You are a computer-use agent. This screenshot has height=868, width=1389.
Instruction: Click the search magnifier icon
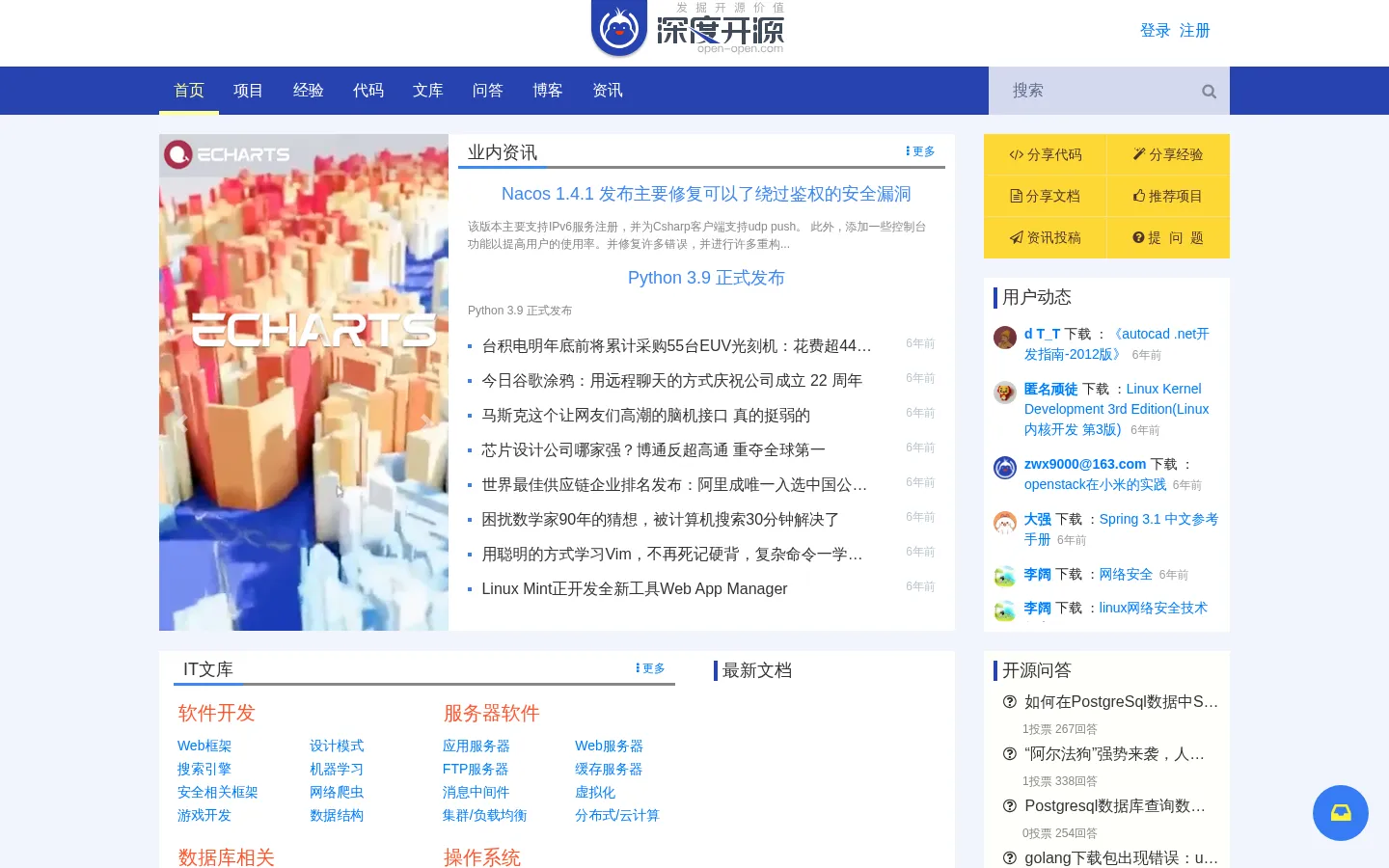pos(1209,92)
